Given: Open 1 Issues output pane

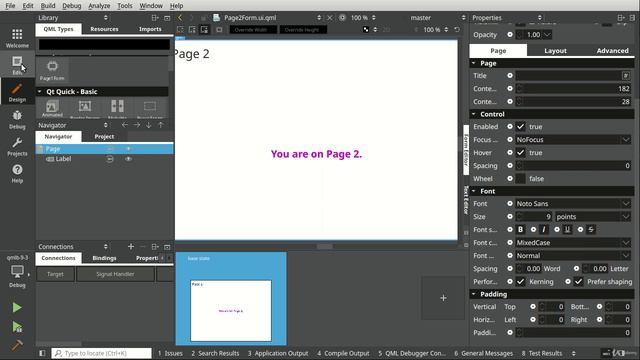Looking at the screenshot, I should (x=170, y=353).
